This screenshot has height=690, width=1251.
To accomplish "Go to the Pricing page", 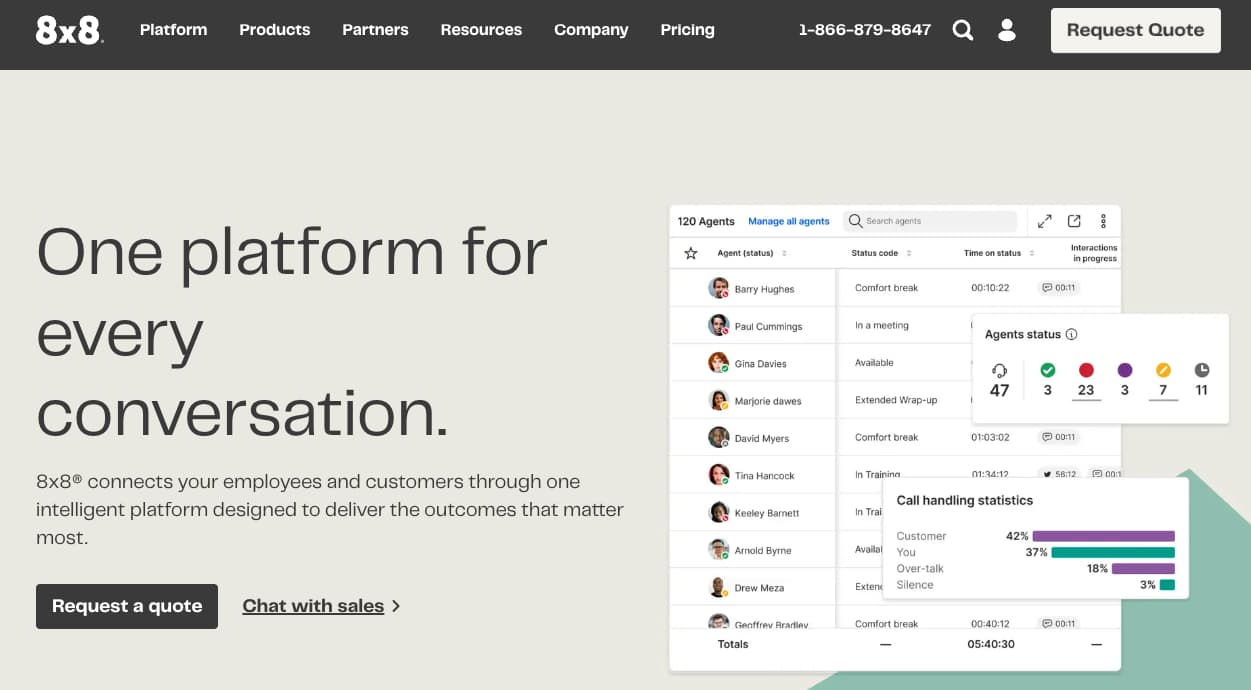I will point(687,30).
